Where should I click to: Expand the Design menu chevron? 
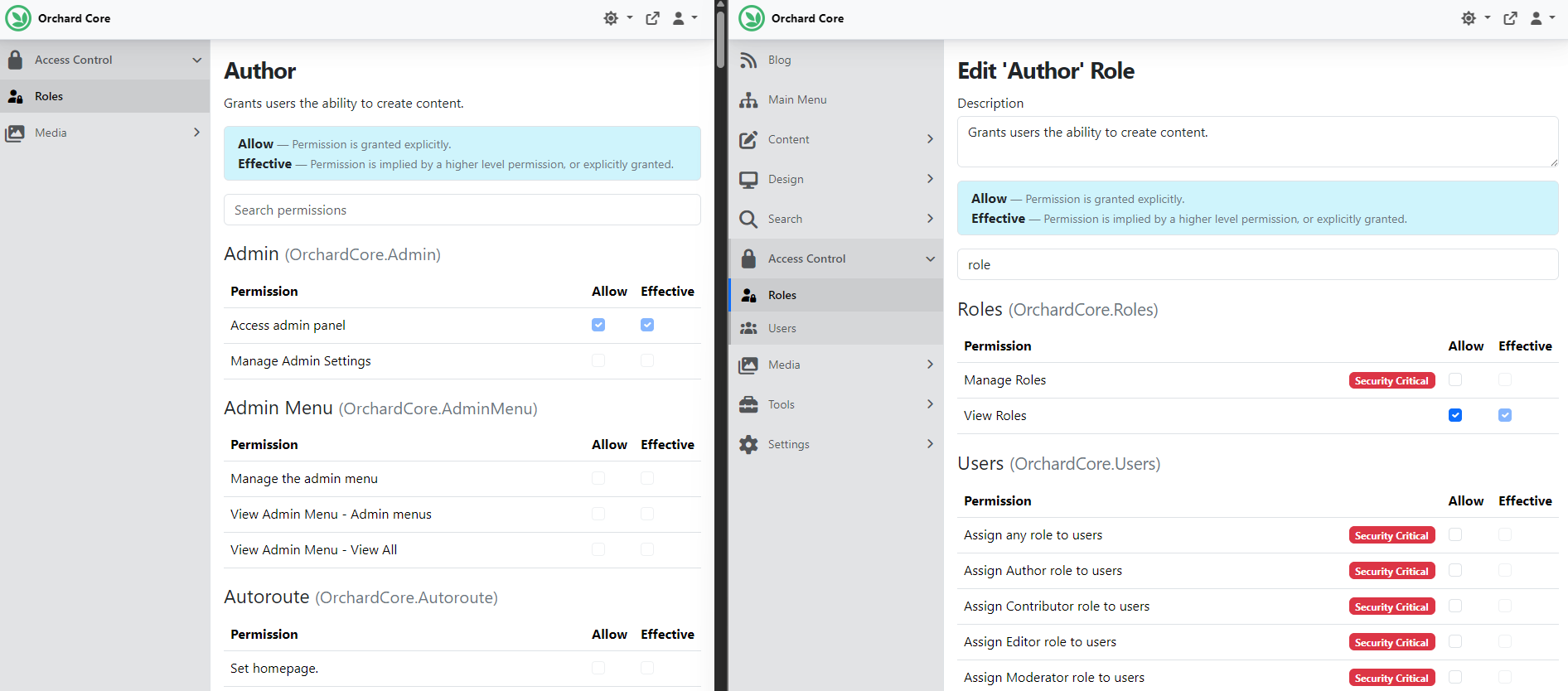pos(931,179)
